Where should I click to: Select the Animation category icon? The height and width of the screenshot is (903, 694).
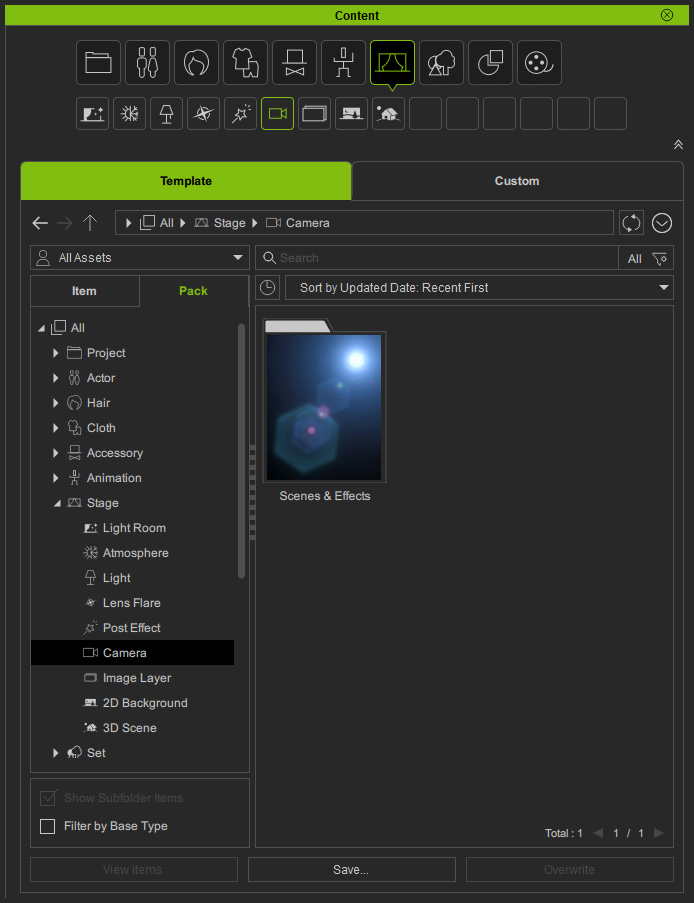[x=343, y=62]
